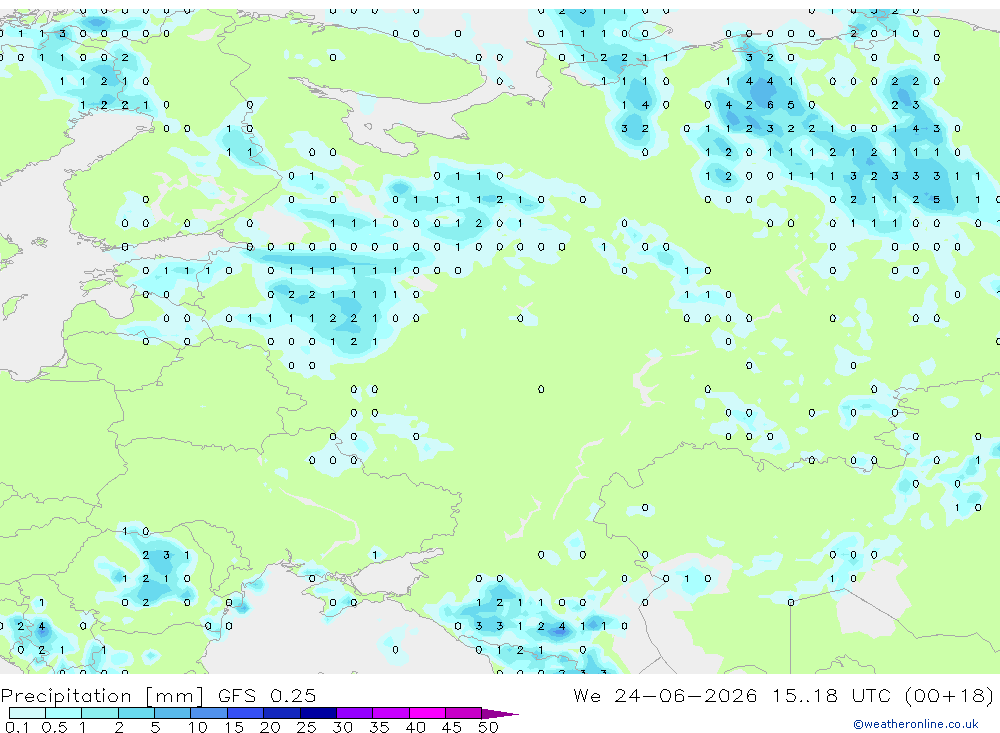
Task: Click the legend label '15'
Action: pyautogui.click(x=234, y=727)
